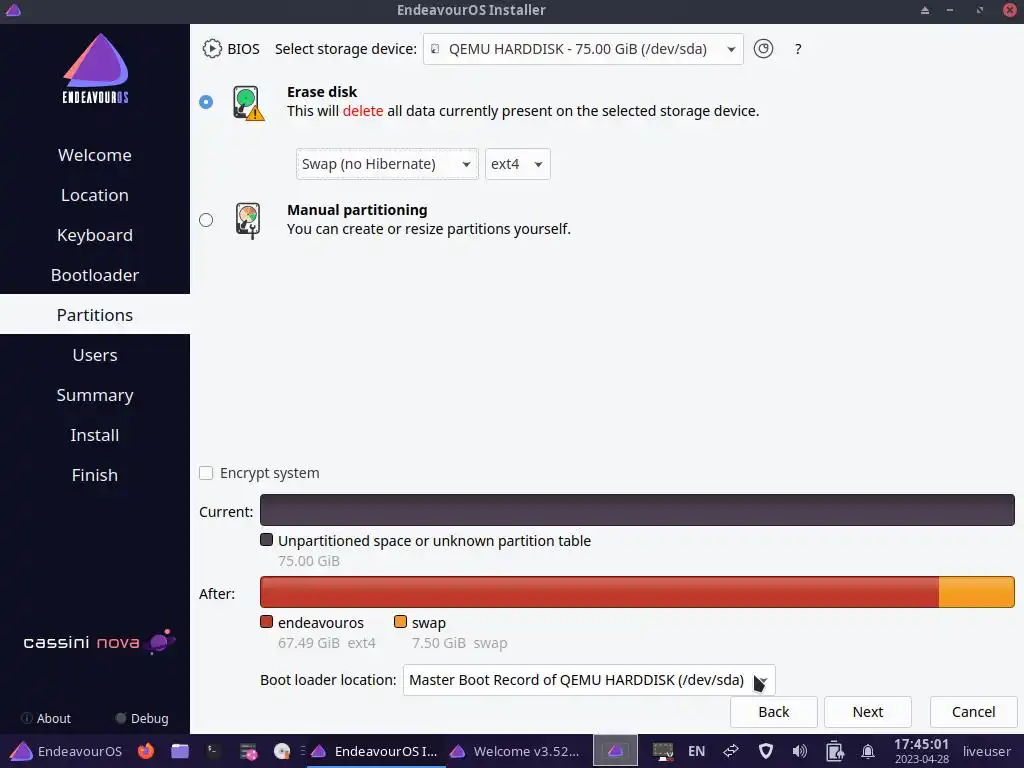Click the Debug toggle icon

[x=121, y=718]
